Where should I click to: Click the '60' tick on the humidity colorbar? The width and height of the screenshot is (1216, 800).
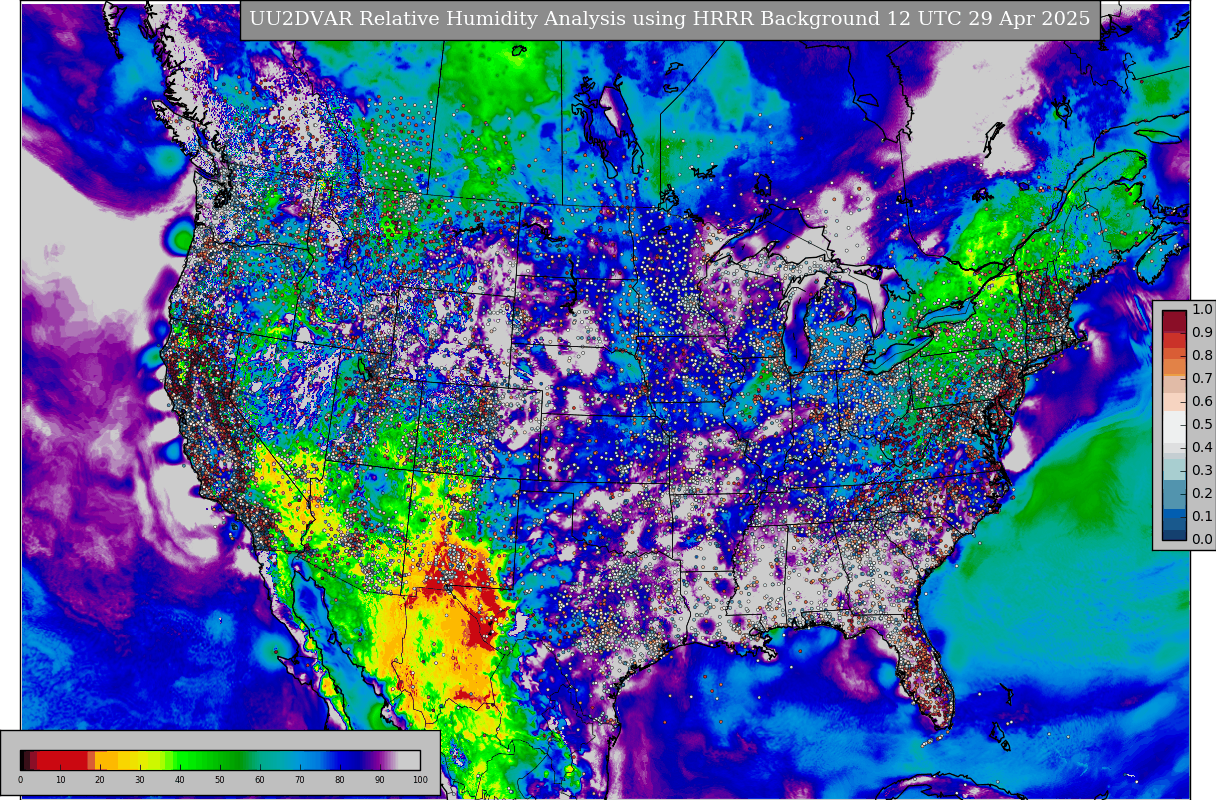[x=260, y=780]
